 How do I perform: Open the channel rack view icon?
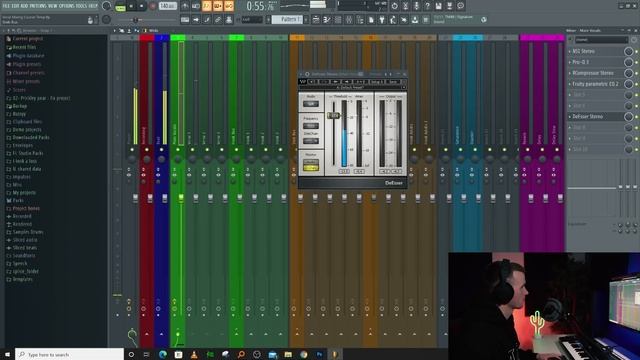pyautogui.click(x=338, y=20)
